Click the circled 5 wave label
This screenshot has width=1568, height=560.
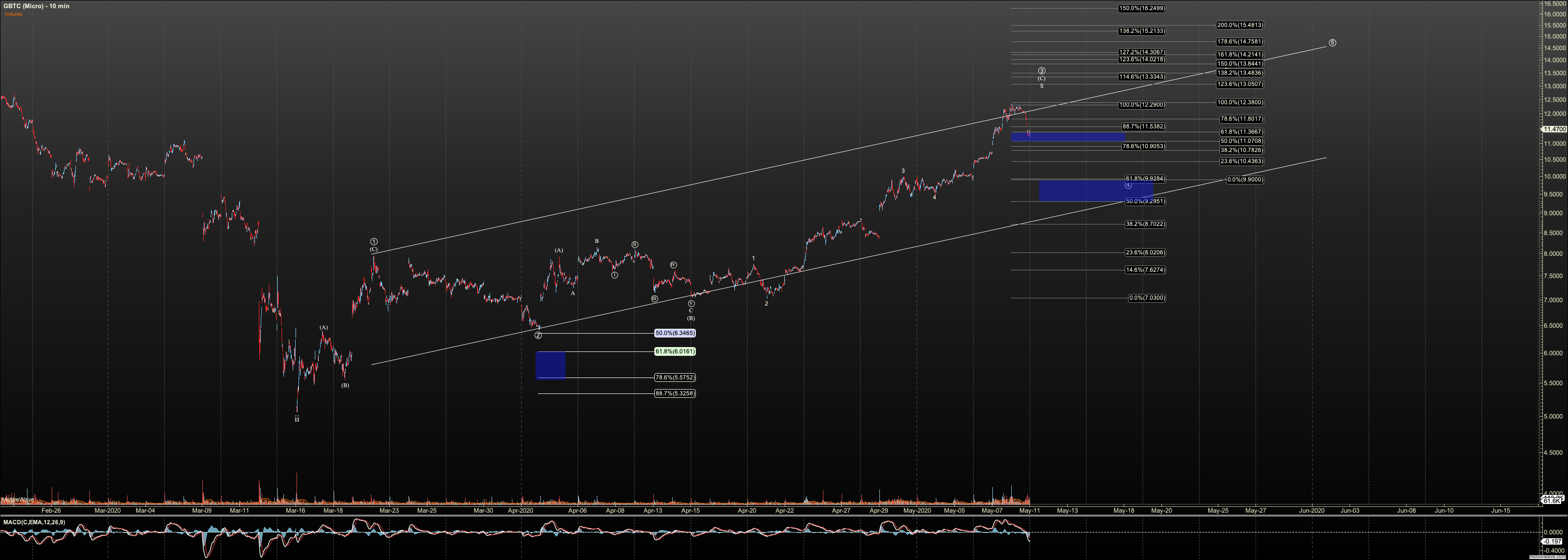(1332, 42)
